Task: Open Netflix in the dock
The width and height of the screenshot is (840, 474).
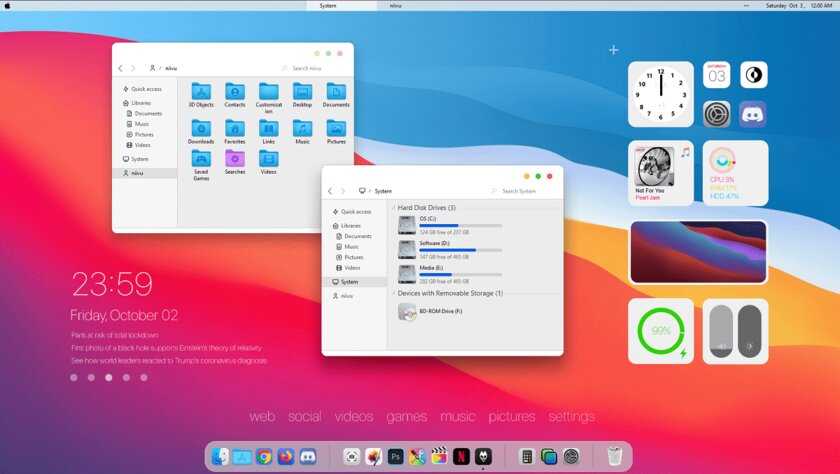Action: tap(461, 457)
